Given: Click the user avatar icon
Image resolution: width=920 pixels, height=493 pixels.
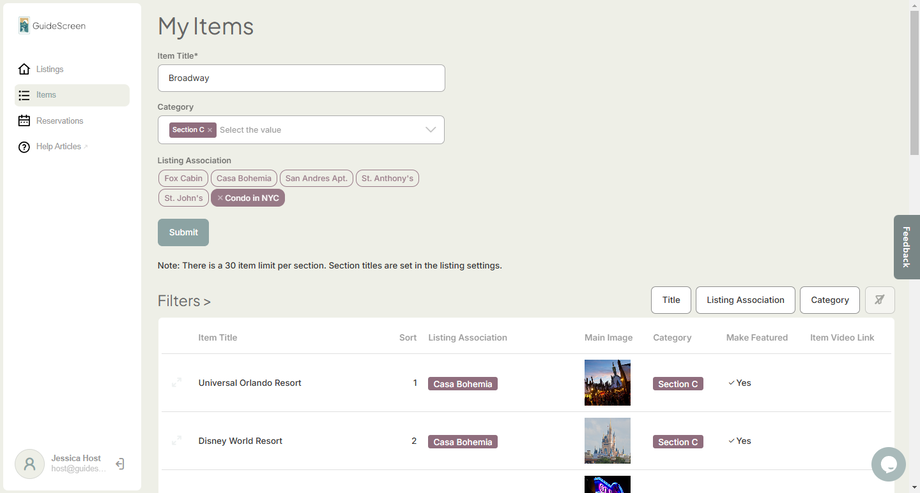Looking at the screenshot, I should click(x=30, y=464).
